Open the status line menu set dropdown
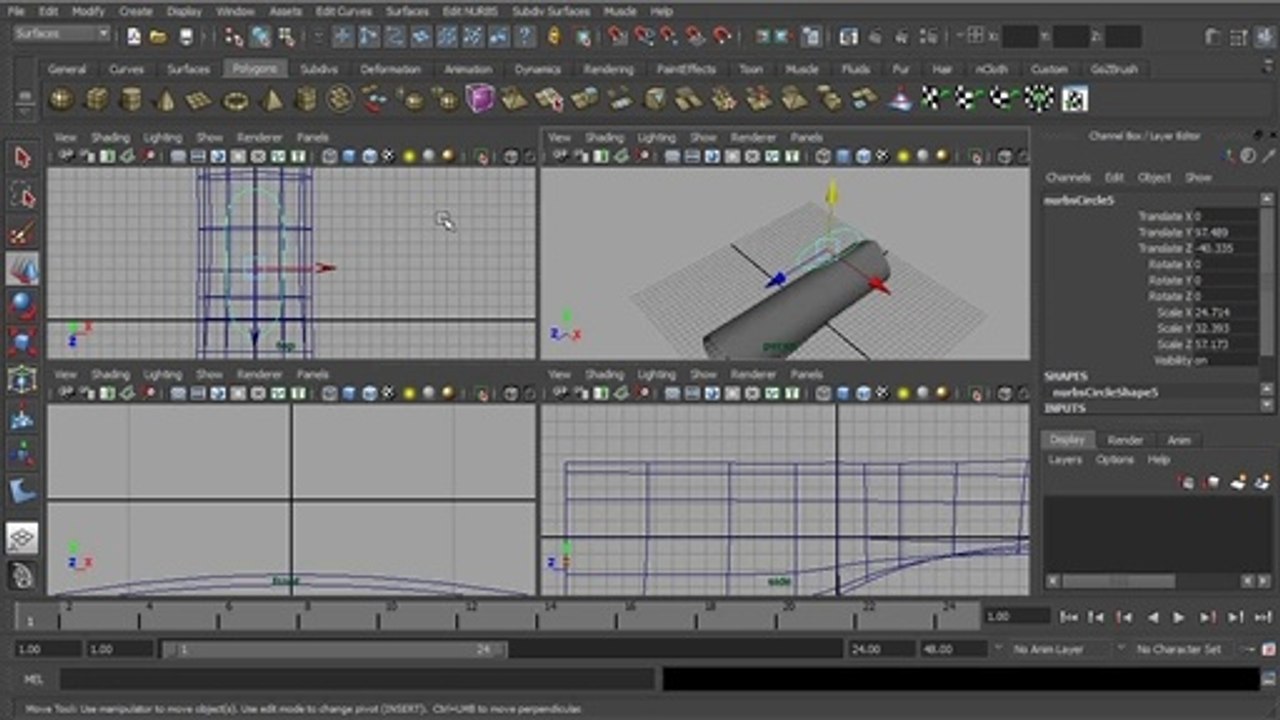This screenshot has width=1280, height=720. point(61,33)
